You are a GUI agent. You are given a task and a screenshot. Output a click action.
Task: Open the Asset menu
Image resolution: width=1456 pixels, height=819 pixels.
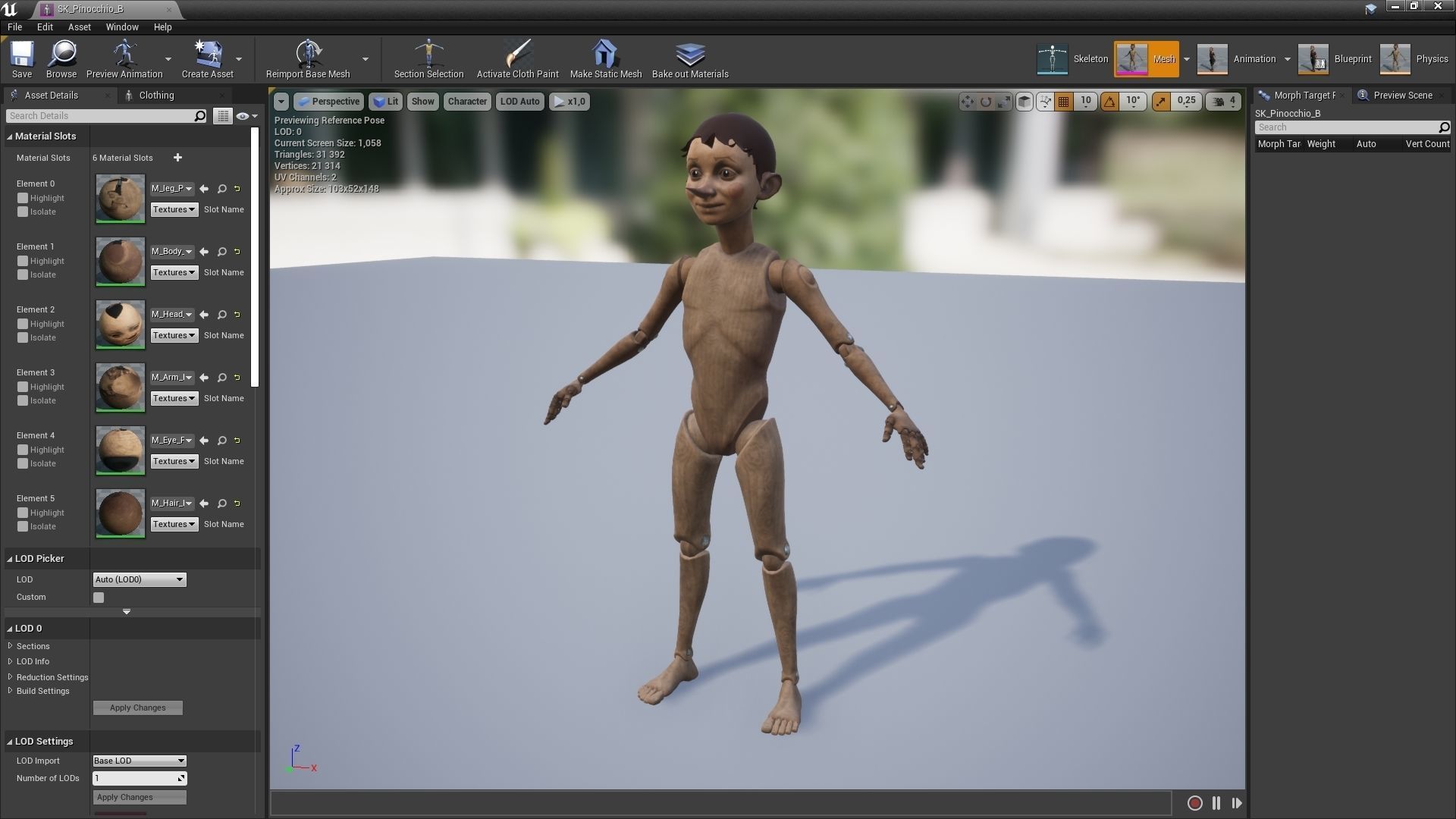coord(80,27)
